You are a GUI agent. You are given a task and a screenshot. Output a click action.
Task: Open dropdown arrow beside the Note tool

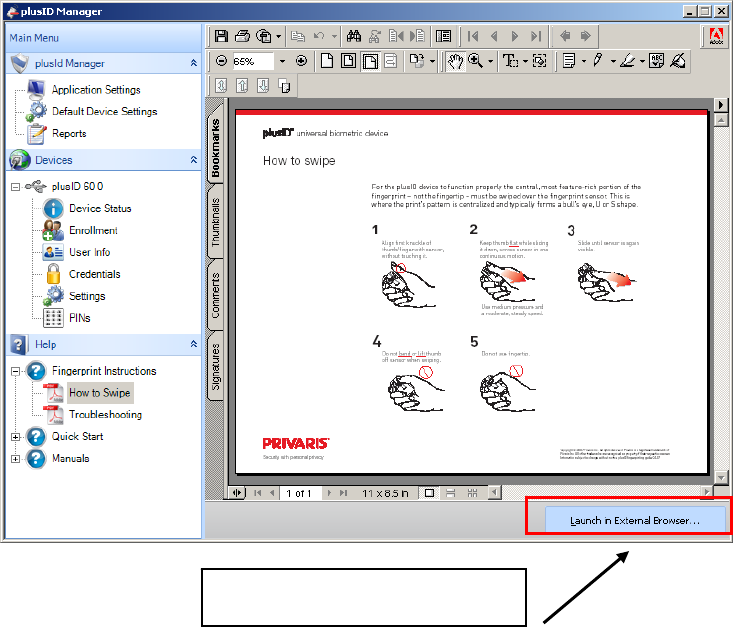[583, 61]
